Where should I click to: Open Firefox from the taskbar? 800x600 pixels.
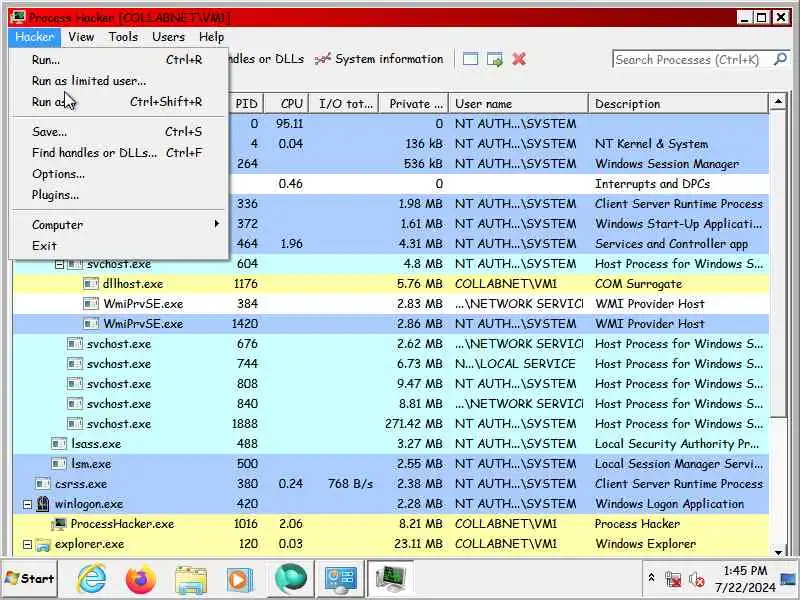click(141, 579)
